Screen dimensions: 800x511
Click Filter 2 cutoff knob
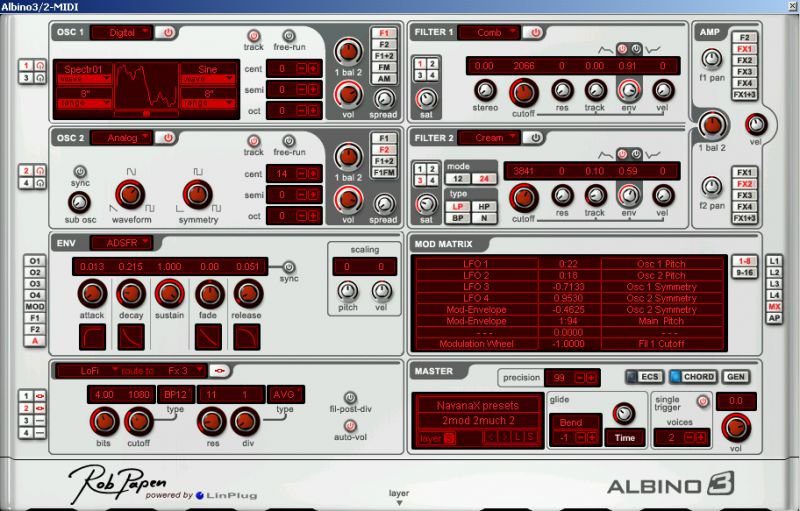click(x=523, y=198)
